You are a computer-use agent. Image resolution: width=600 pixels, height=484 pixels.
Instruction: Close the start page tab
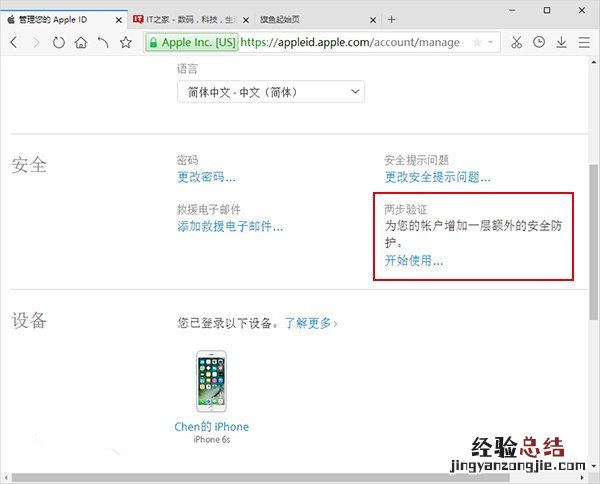tap(373, 20)
